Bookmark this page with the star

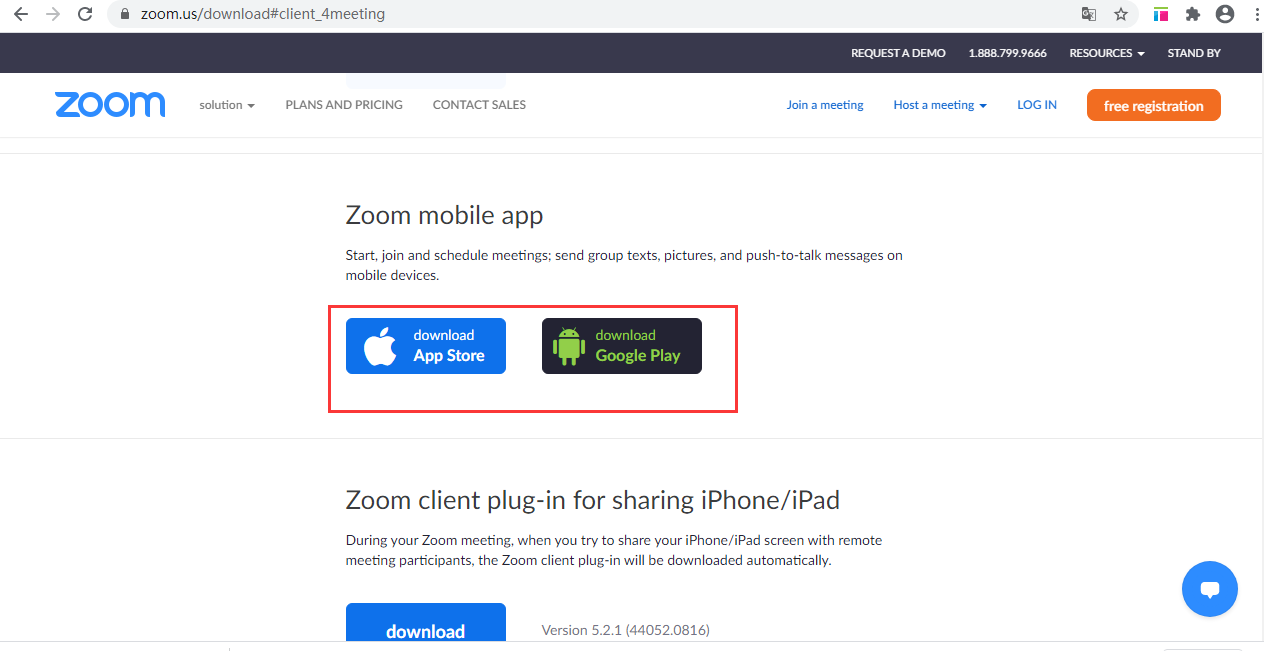coord(1121,14)
